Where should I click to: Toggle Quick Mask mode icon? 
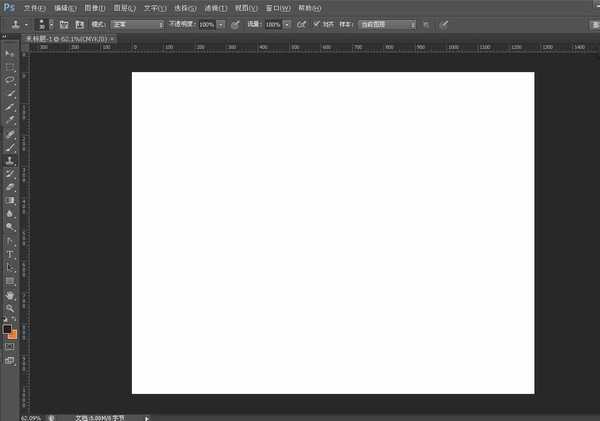tap(10, 346)
